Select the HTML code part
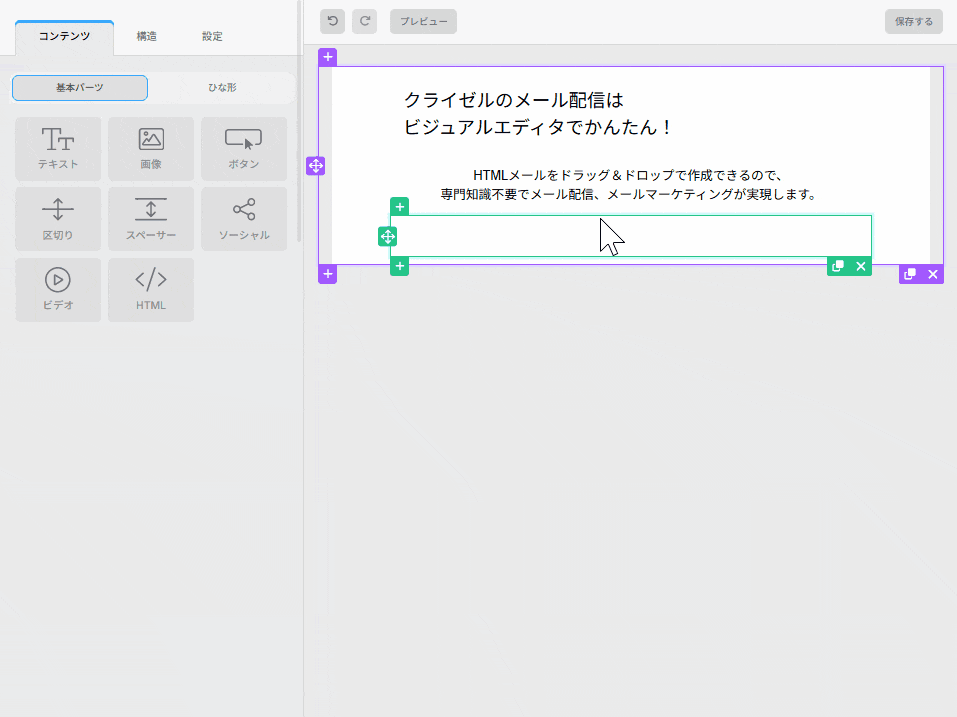Image resolution: width=957 pixels, height=717 pixels. pyautogui.click(x=151, y=290)
